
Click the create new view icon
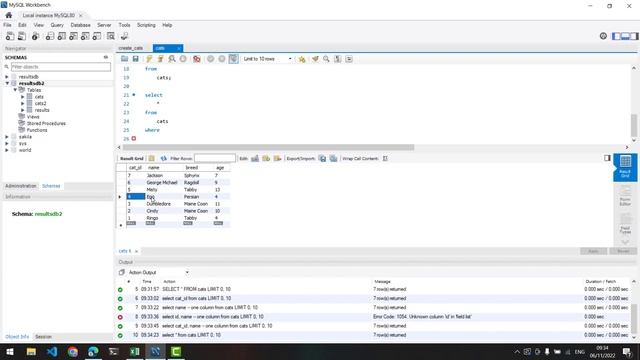pos(73,36)
